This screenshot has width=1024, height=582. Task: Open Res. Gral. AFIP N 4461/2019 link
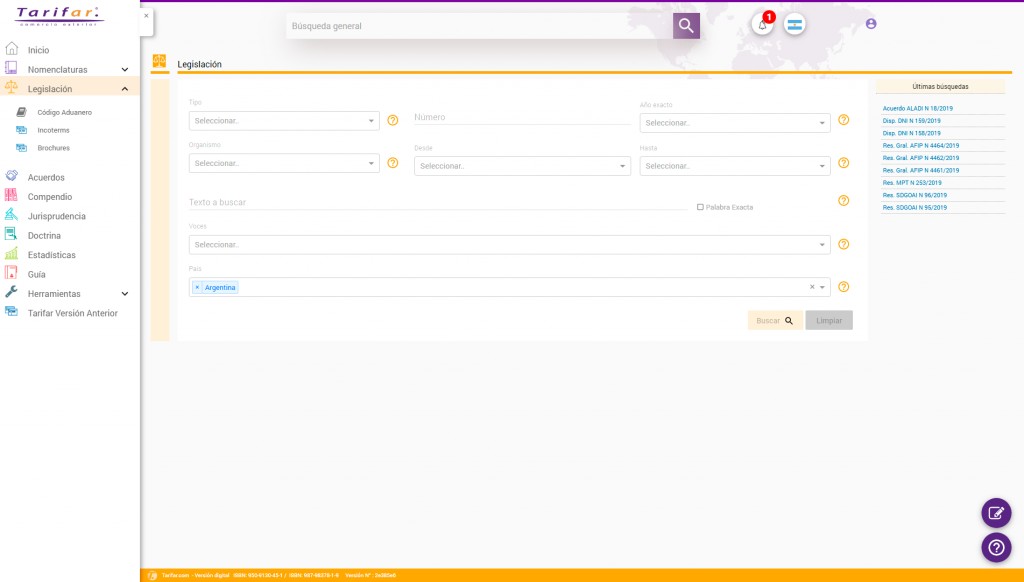click(x=921, y=170)
